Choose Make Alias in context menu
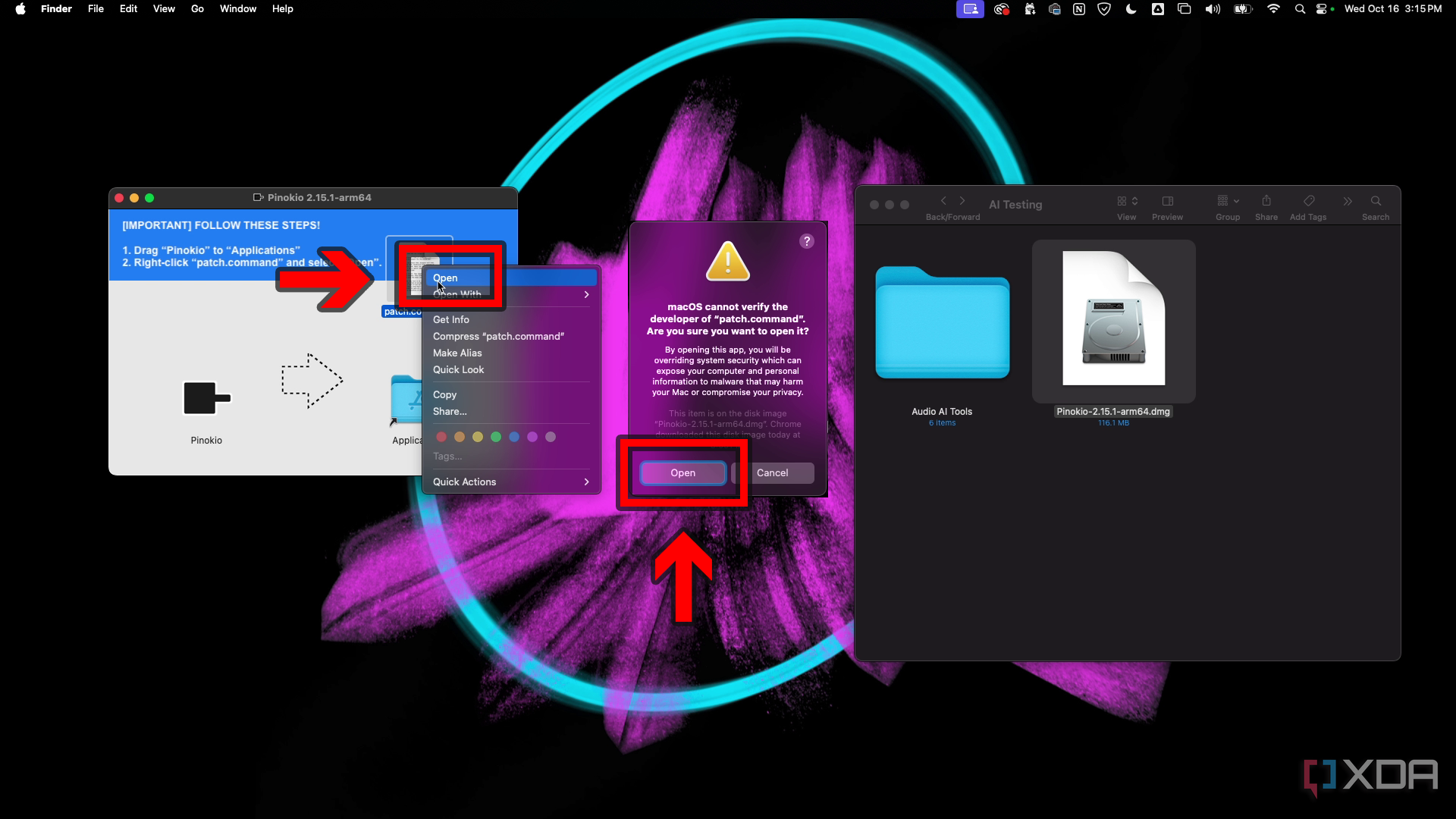This screenshot has height=819, width=1456. 511,353
